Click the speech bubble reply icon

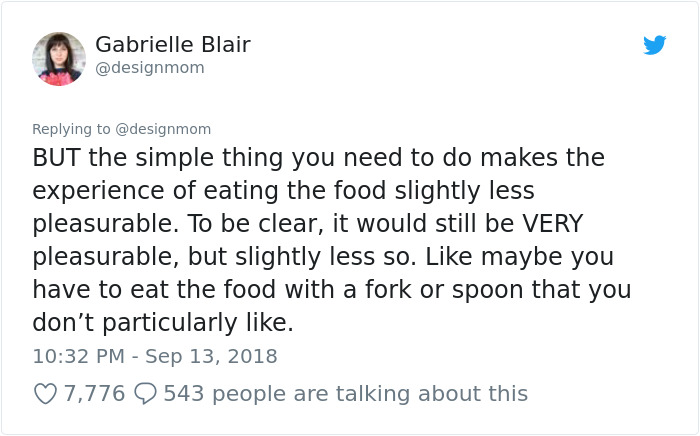click(146, 394)
